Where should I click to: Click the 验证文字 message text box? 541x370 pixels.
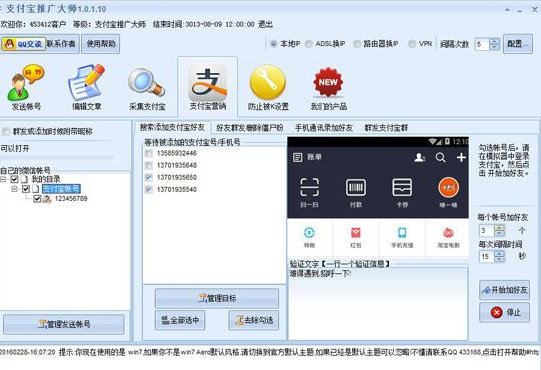point(378,304)
